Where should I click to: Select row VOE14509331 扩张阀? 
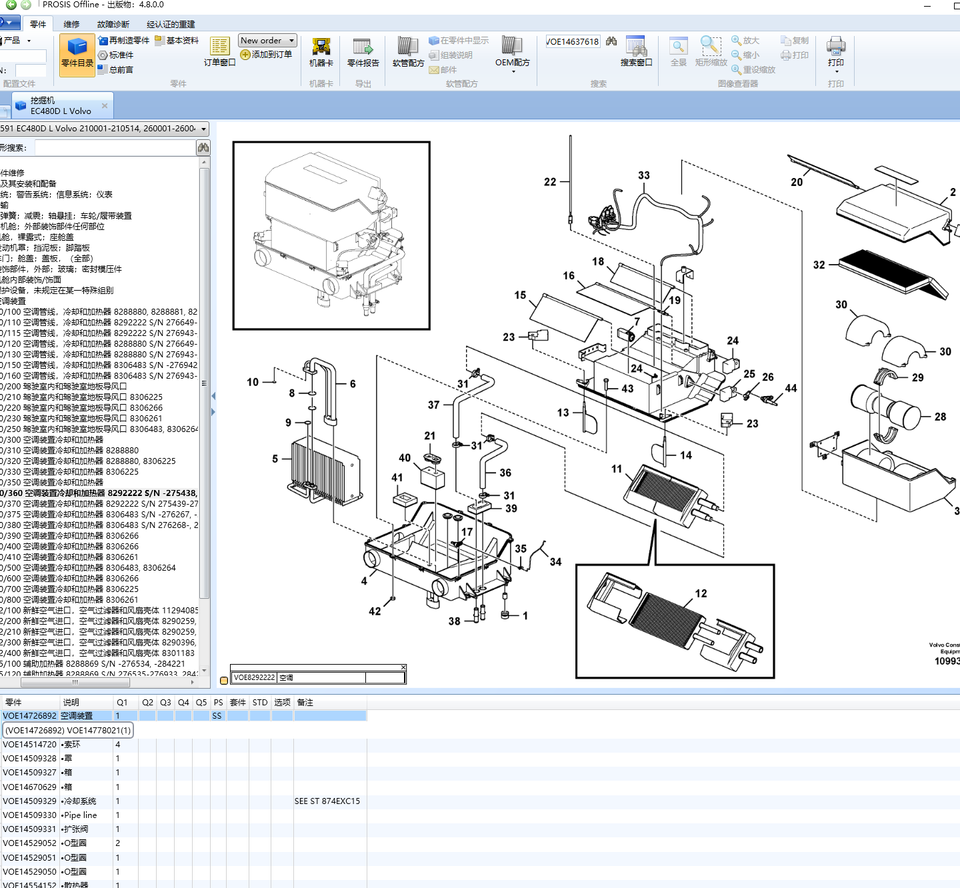[x=184, y=829]
